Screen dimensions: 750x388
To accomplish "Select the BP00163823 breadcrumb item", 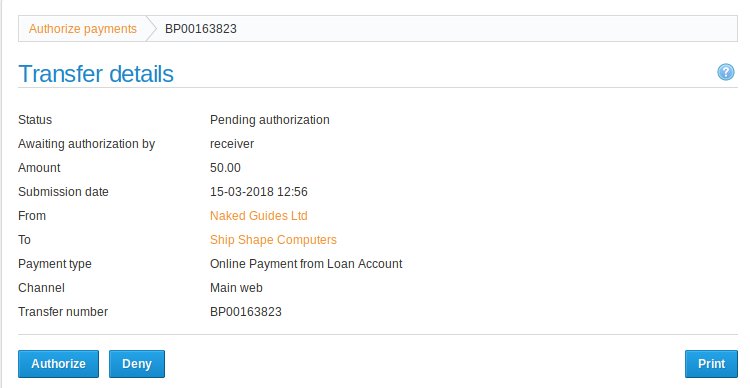I will click(x=201, y=29).
